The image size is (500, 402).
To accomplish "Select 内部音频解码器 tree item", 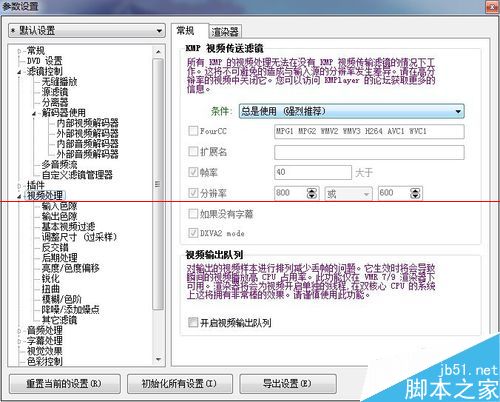I will 87,144.
